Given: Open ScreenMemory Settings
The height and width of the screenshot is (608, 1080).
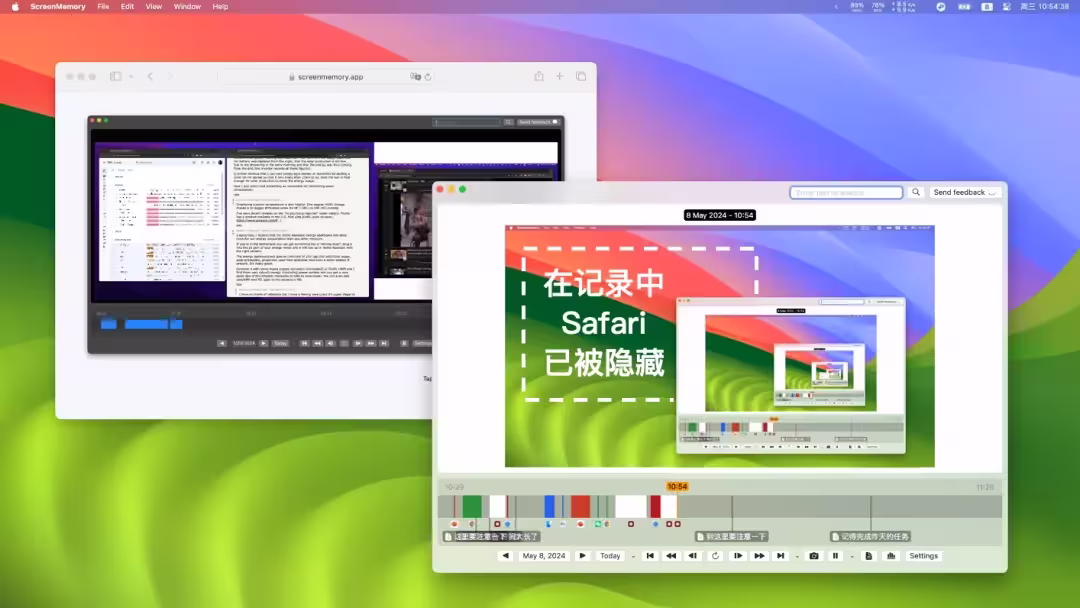Looking at the screenshot, I should pyautogui.click(x=923, y=556).
